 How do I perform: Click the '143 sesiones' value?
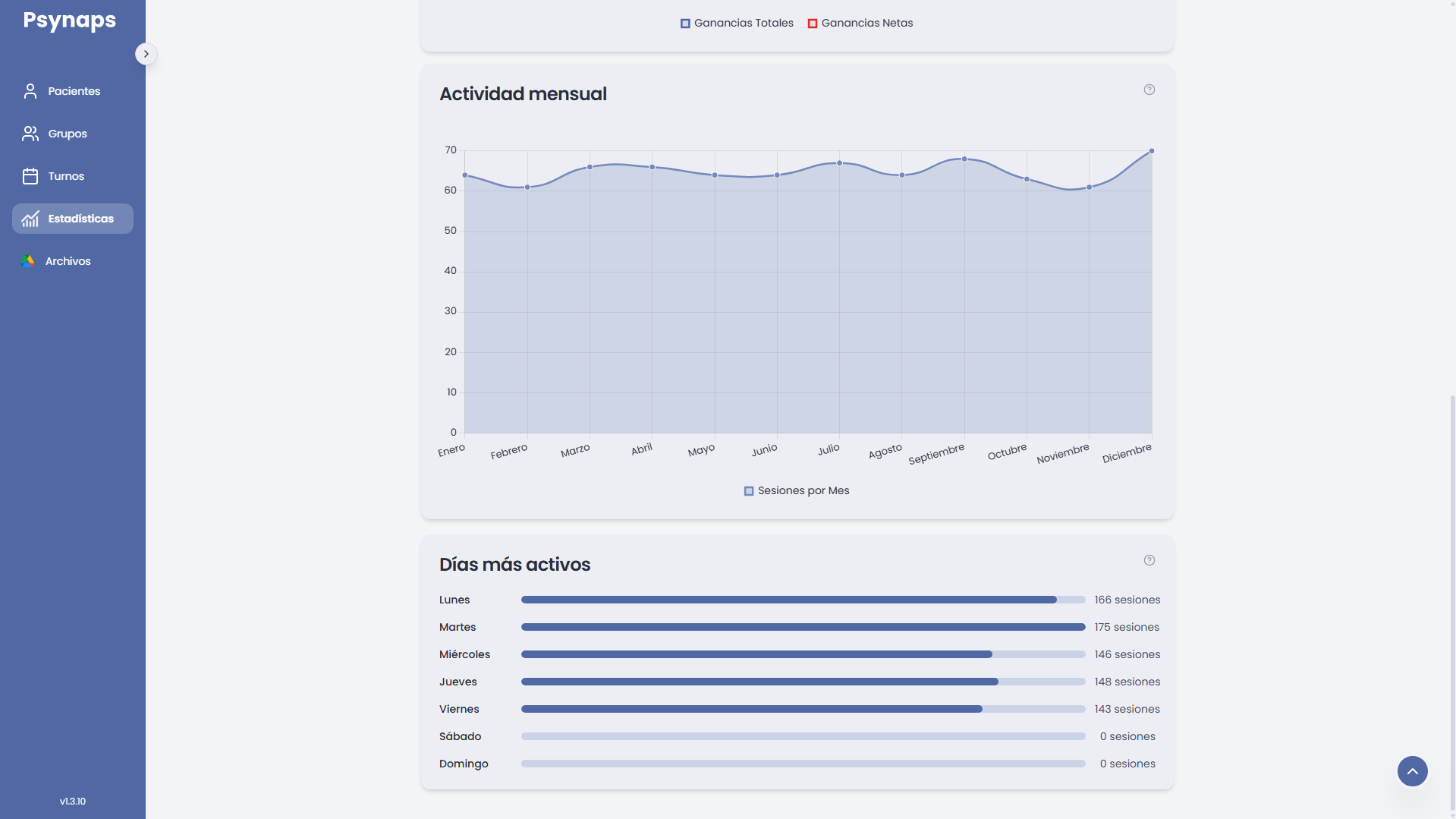click(1127, 709)
